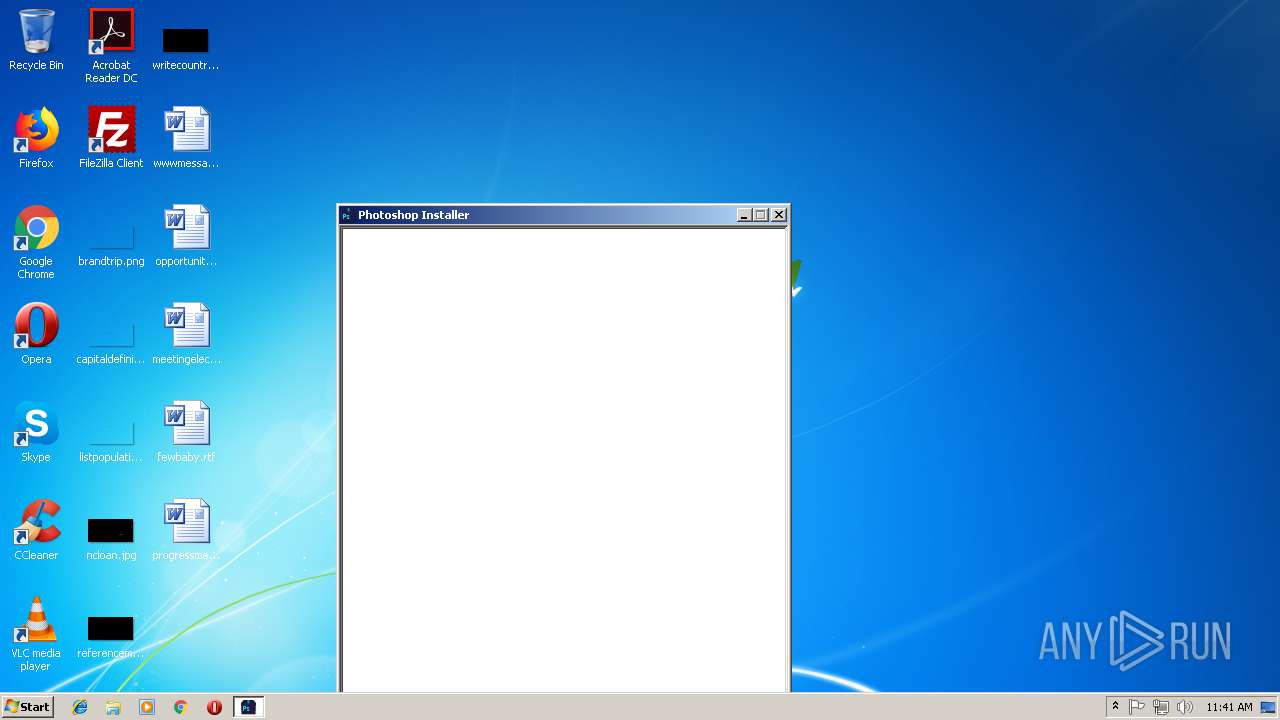Image resolution: width=1280 pixels, height=720 pixels.
Task: Open the Recycle Bin desktop icon
Action: tap(36, 40)
